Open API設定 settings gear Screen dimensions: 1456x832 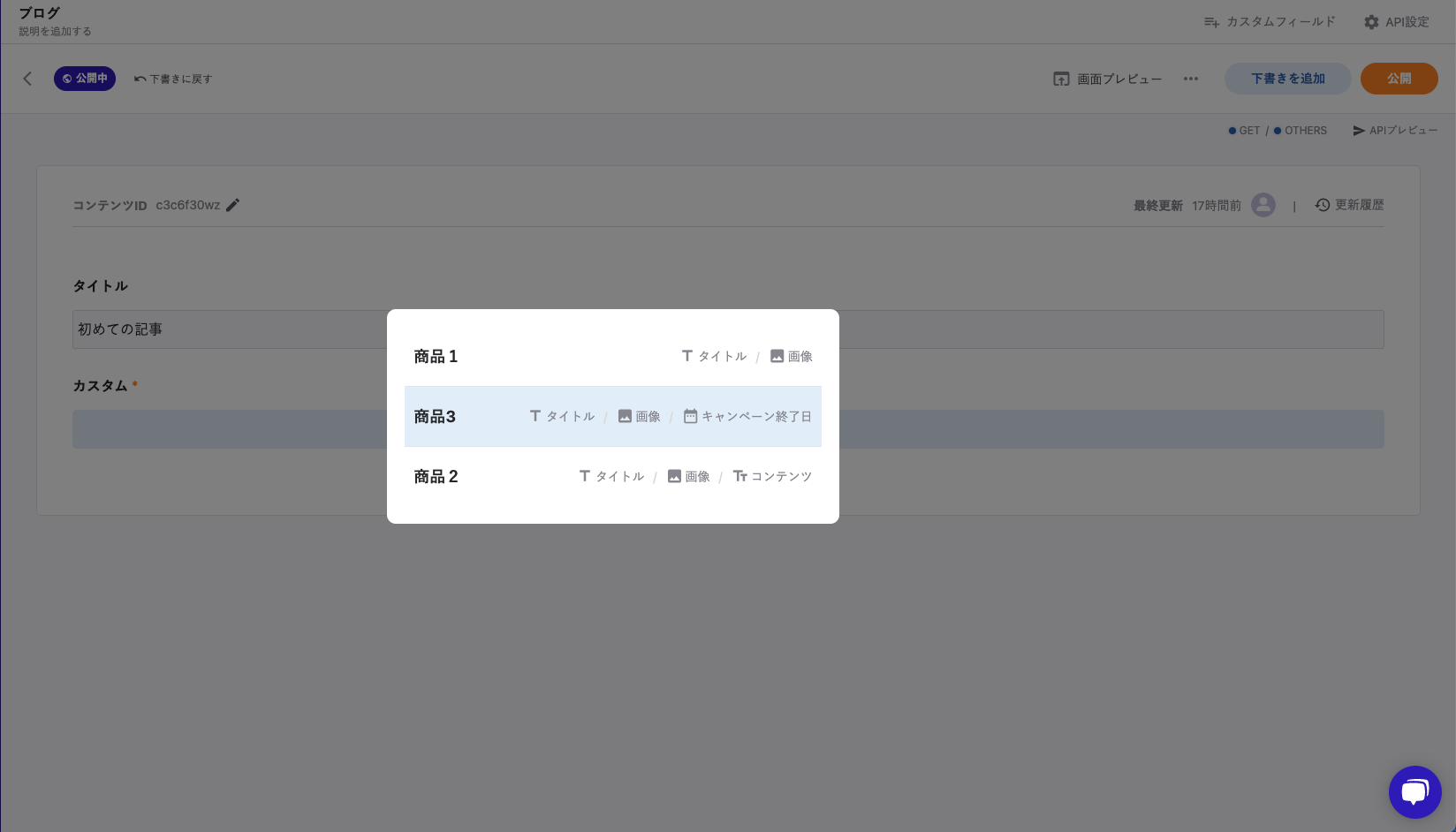pos(1396,22)
